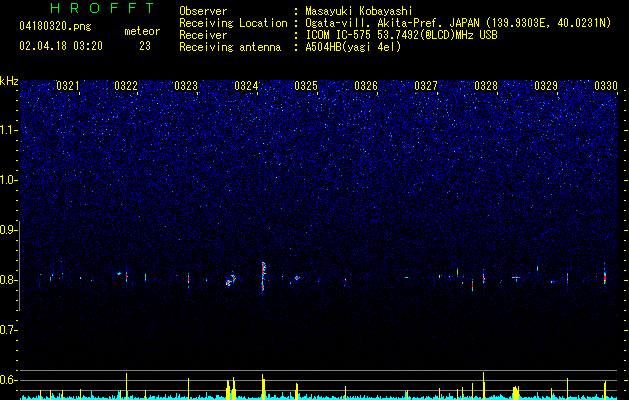The height and width of the screenshot is (400, 629).
Task: Click the Observer label
Action: click(x=203, y=11)
